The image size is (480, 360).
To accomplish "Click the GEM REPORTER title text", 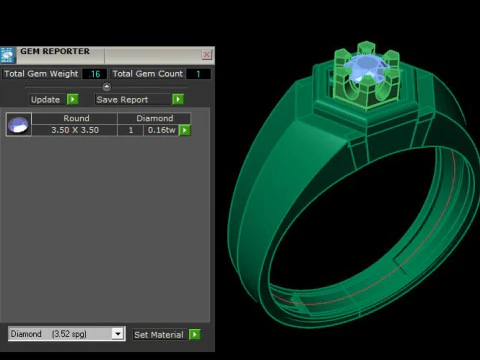I will click(x=55, y=51).
